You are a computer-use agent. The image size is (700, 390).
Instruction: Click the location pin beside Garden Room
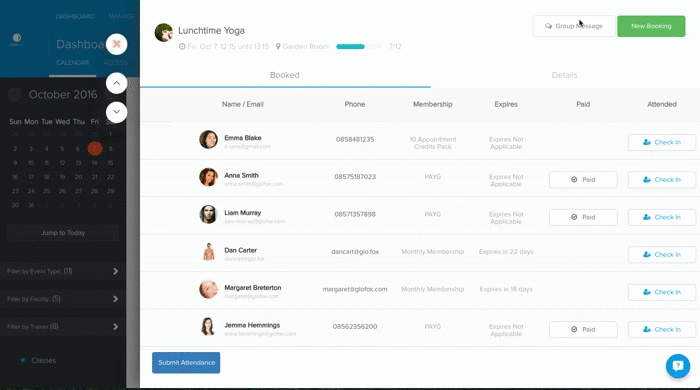click(x=278, y=46)
